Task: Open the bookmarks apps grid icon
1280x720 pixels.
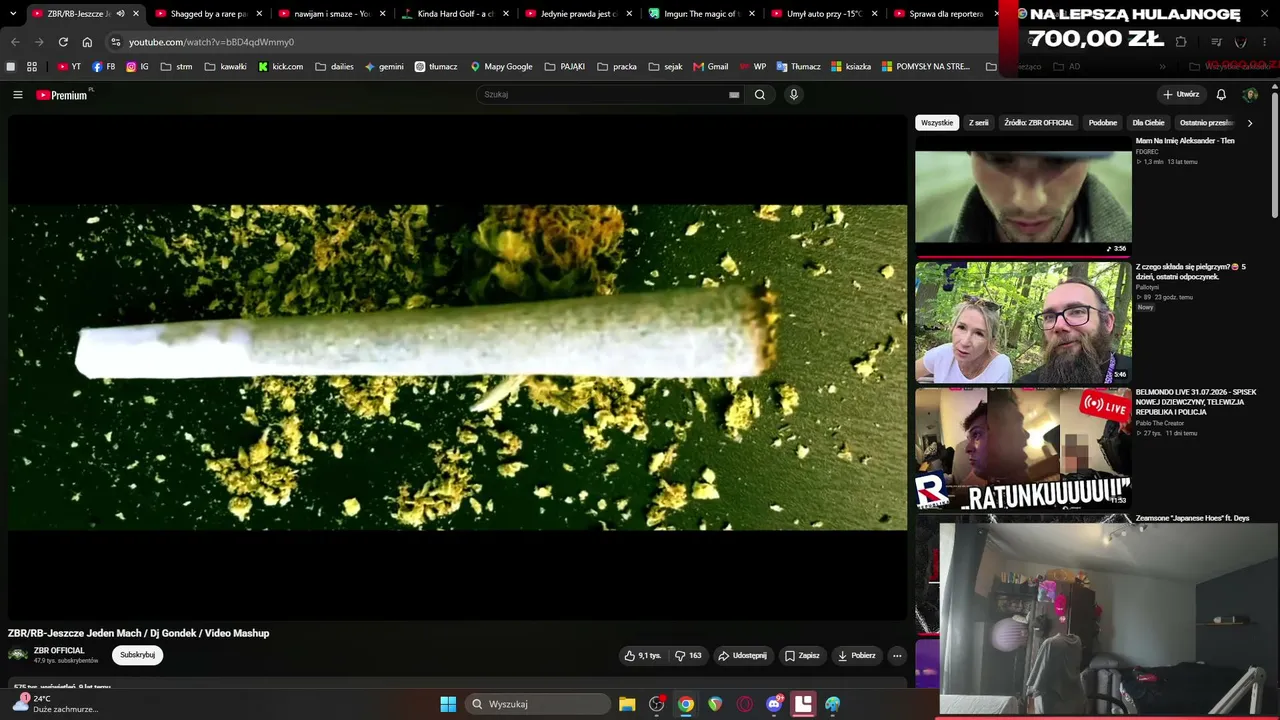Action: click(x=32, y=67)
